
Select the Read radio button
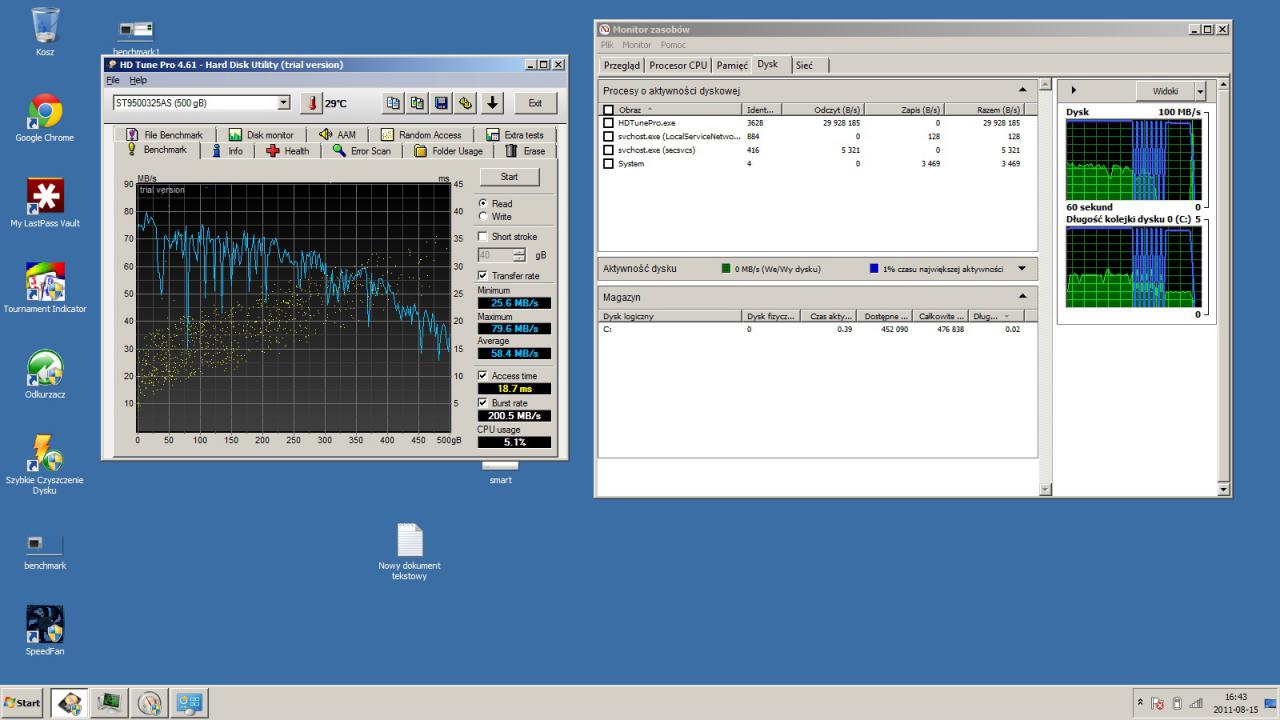pos(484,204)
